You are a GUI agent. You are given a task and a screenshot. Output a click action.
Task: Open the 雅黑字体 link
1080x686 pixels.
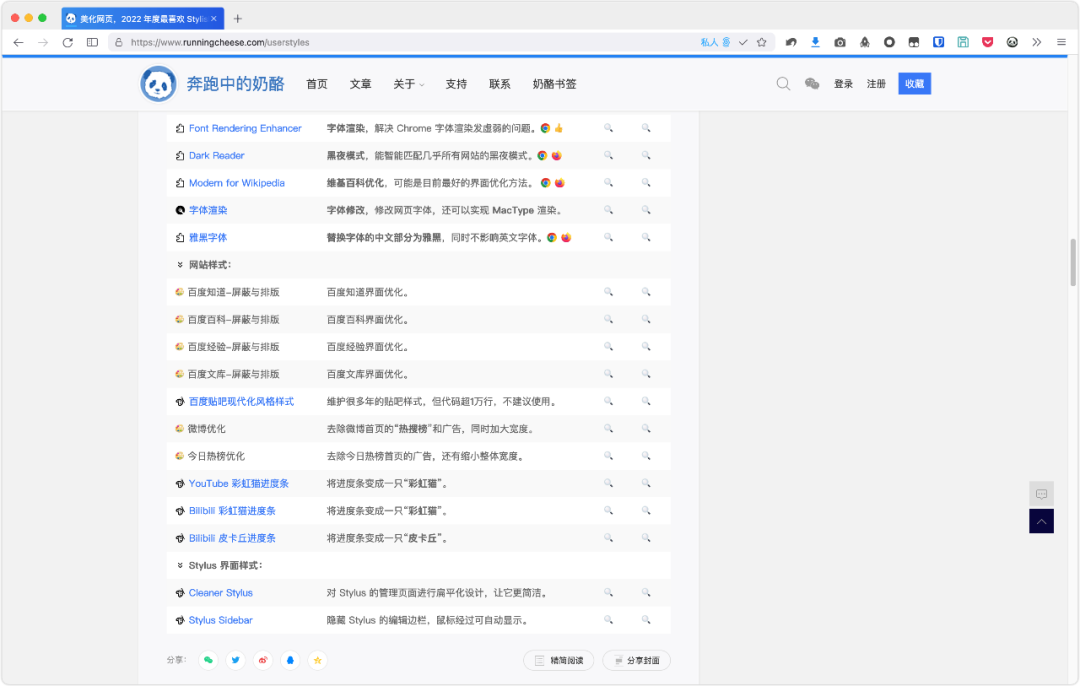pyautogui.click(x=208, y=238)
